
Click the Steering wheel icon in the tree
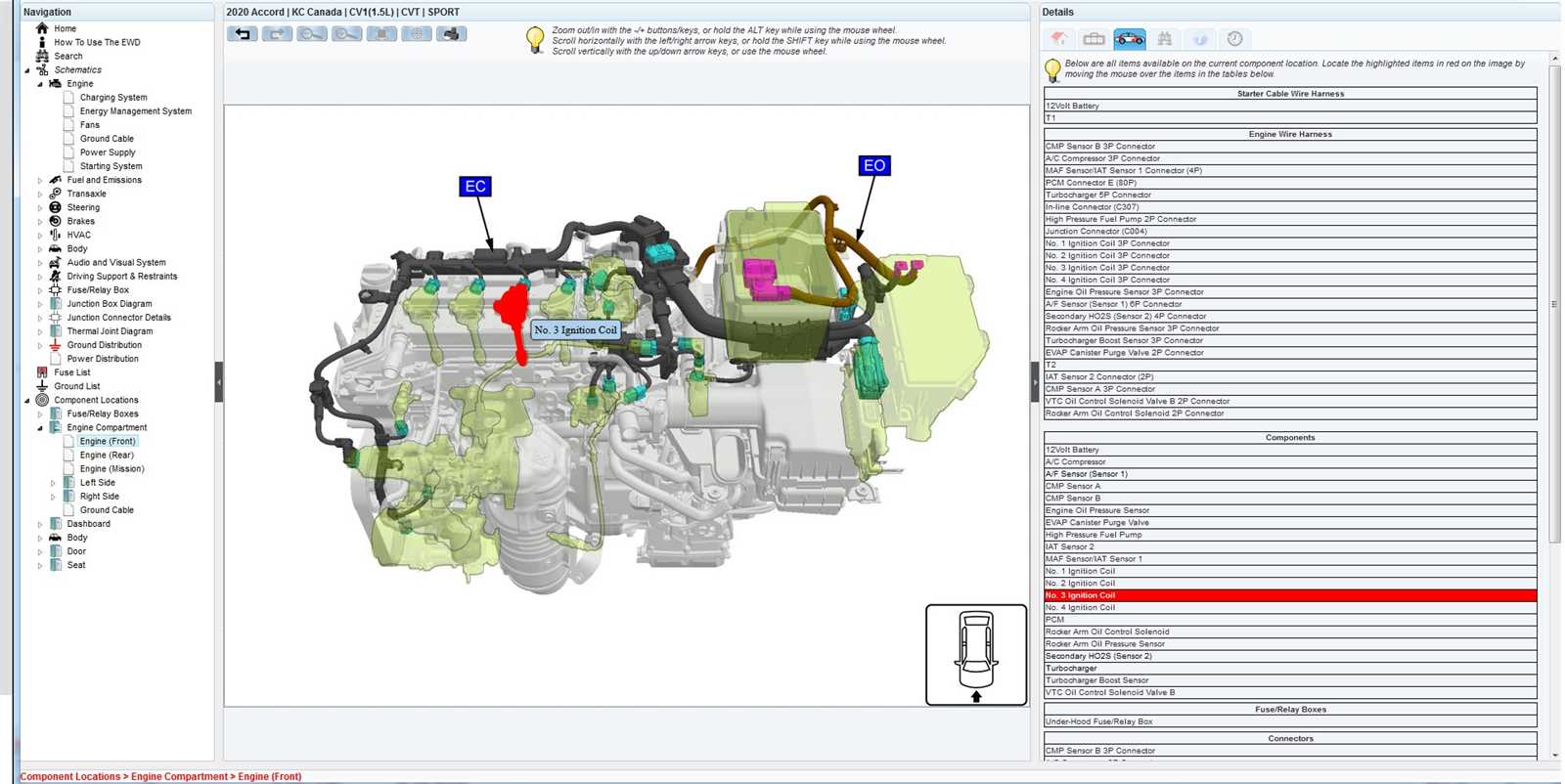(x=55, y=207)
